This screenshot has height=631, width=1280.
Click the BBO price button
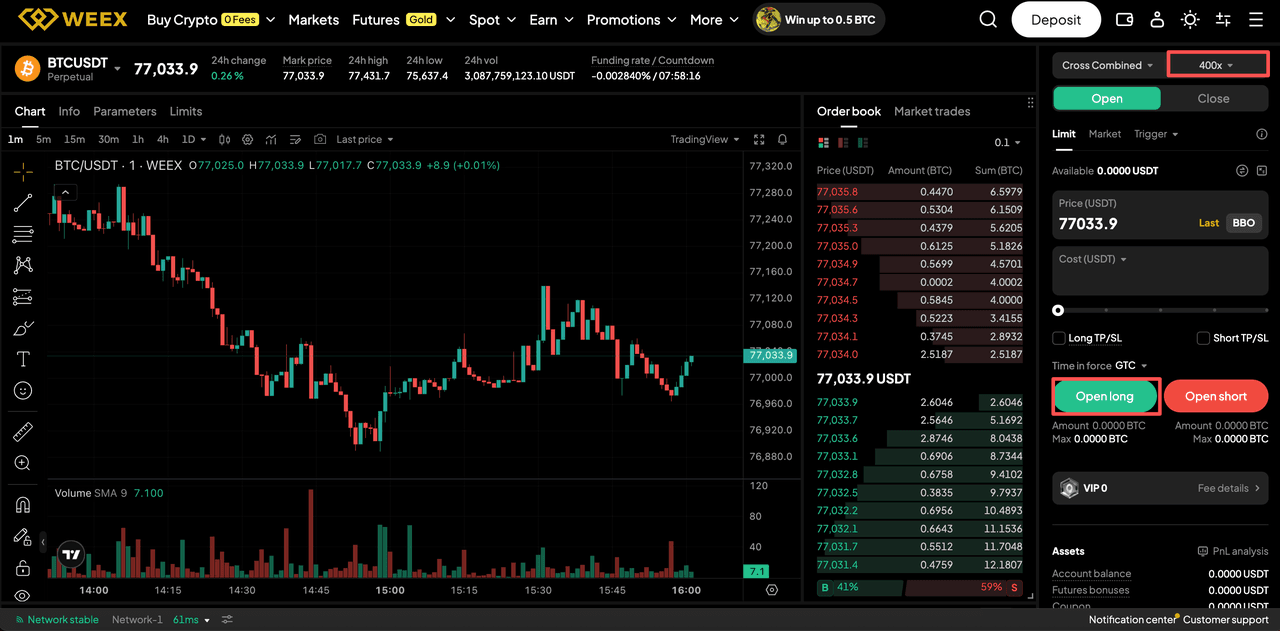tap(1244, 223)
